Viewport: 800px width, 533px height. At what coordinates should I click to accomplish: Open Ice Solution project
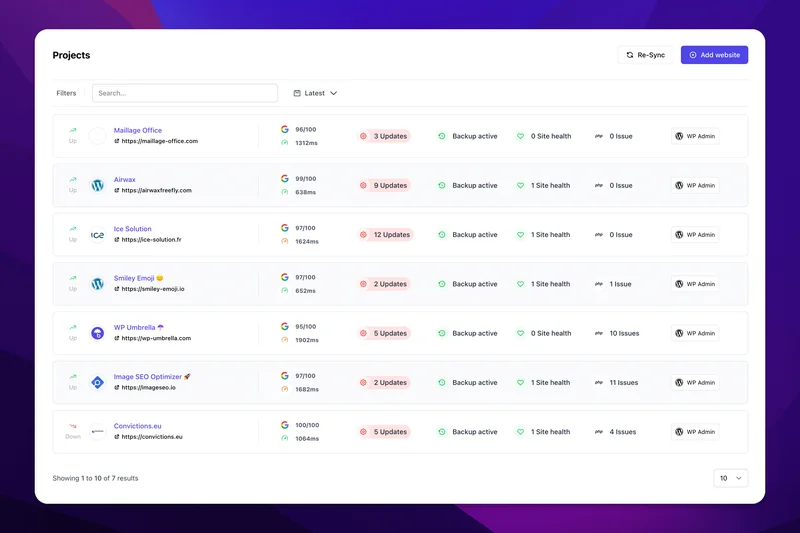pyautogui.click(x=132, y=229)
